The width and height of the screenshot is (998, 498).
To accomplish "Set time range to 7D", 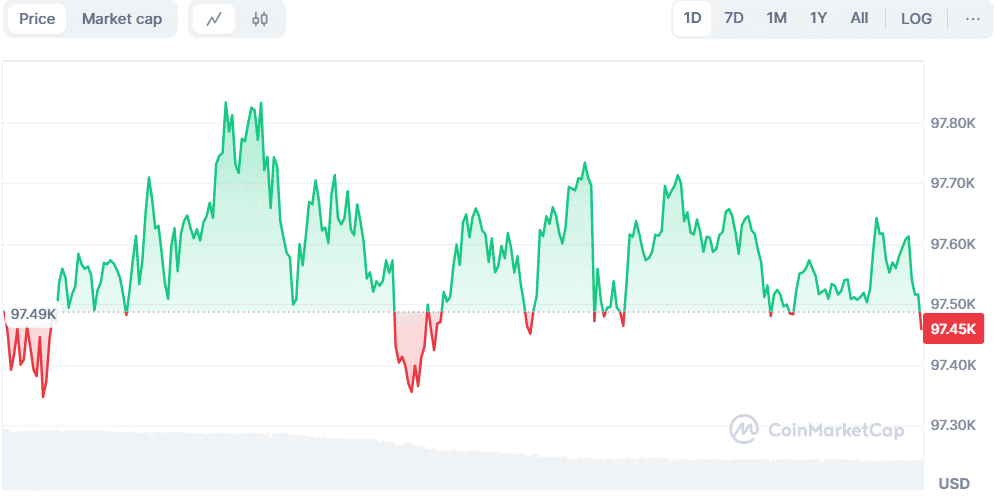I will click(734, 19).
